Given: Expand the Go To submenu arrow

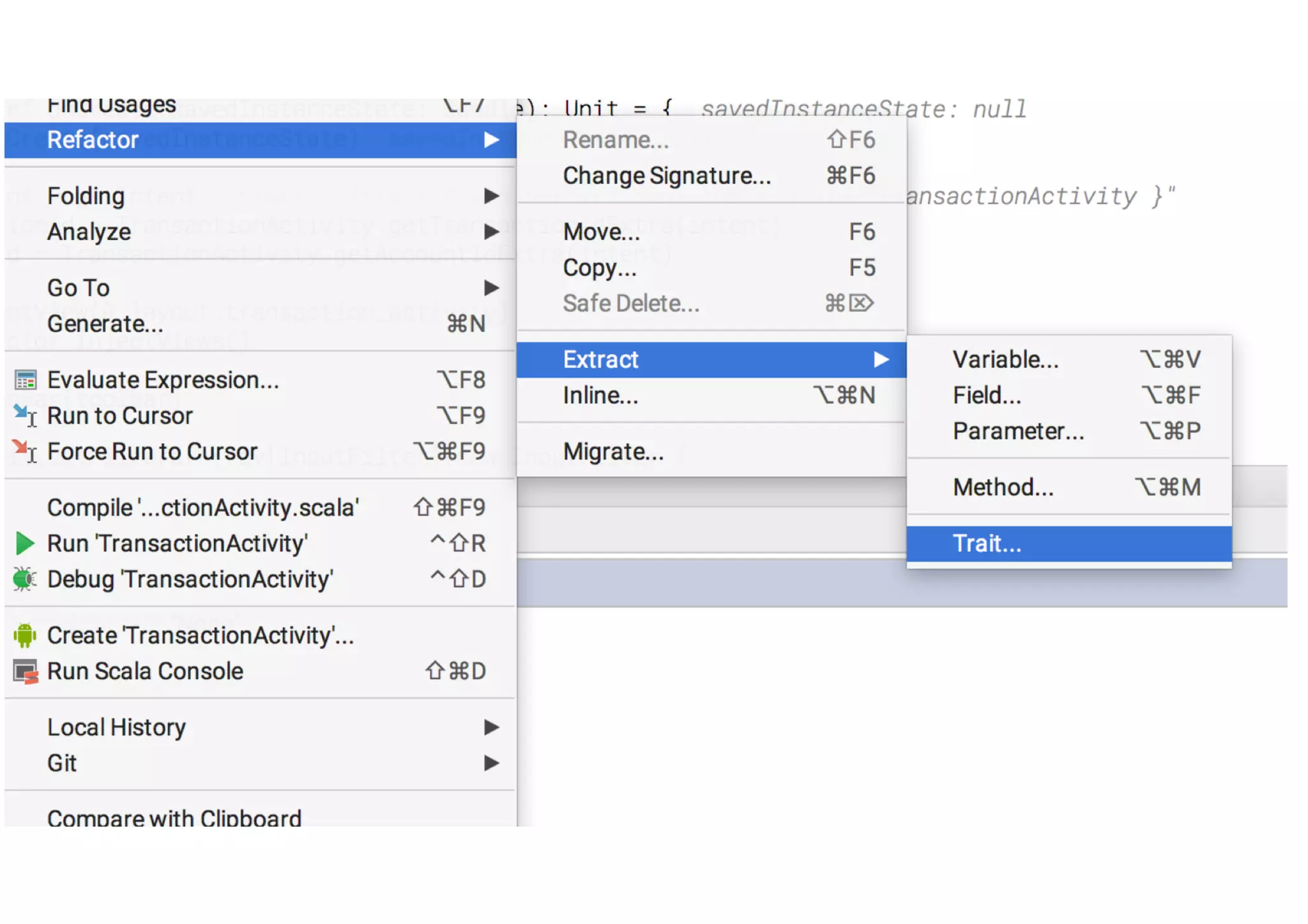Looking at the screenshot, I should click(x=490, y=288).
